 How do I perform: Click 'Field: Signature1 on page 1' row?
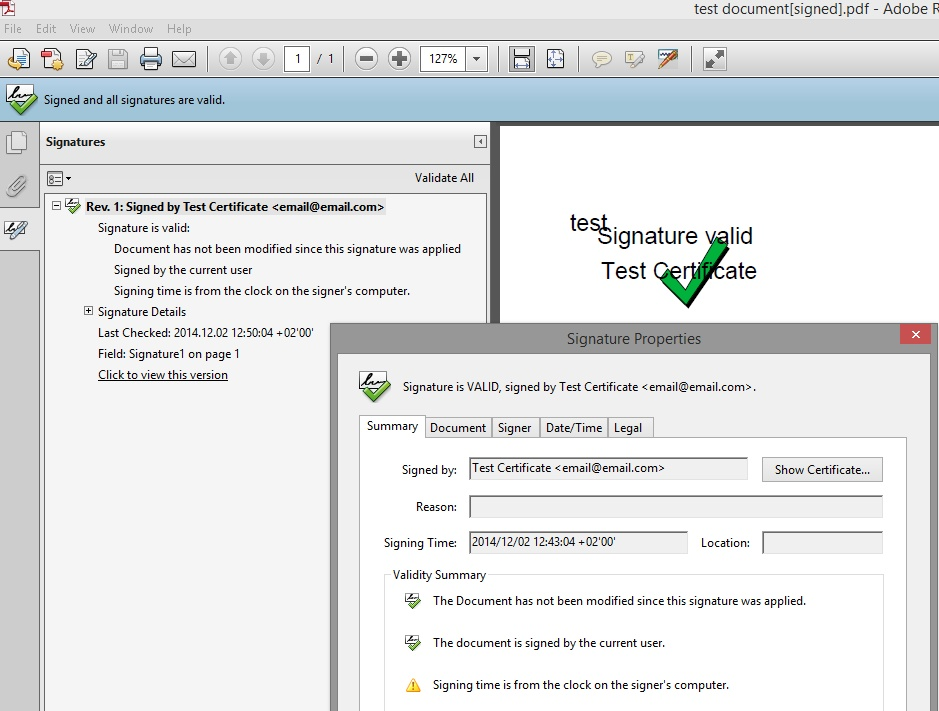pyautogui.click(x=169, y=353)
